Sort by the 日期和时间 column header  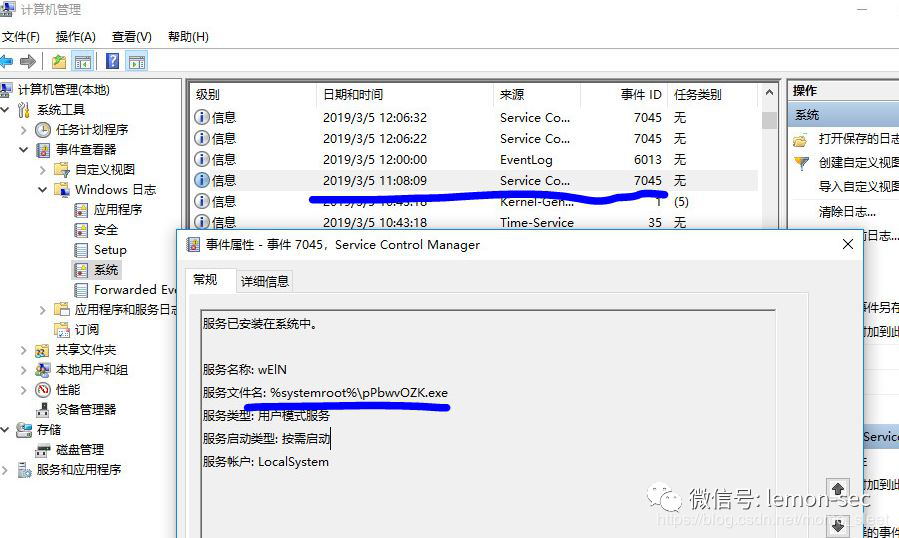tap(404, 95)
